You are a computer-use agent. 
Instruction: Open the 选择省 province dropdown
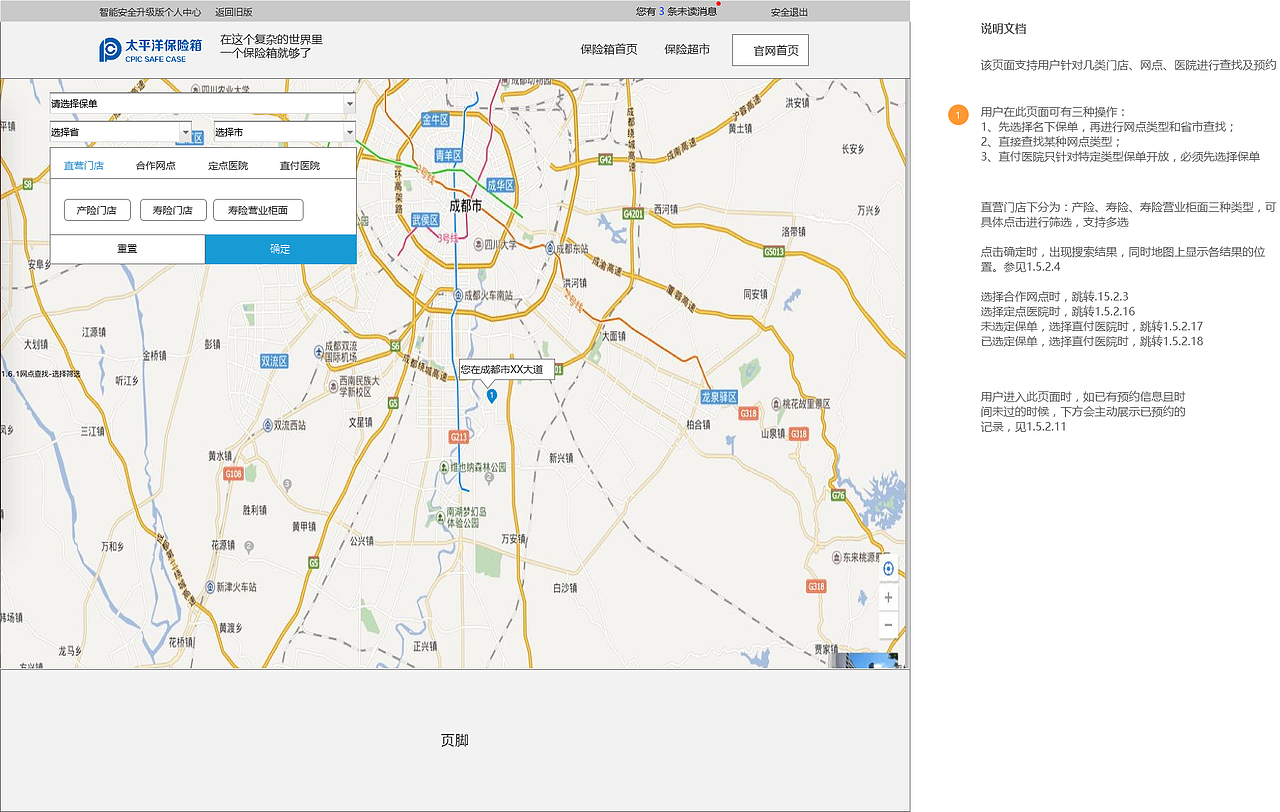point(121,132)
